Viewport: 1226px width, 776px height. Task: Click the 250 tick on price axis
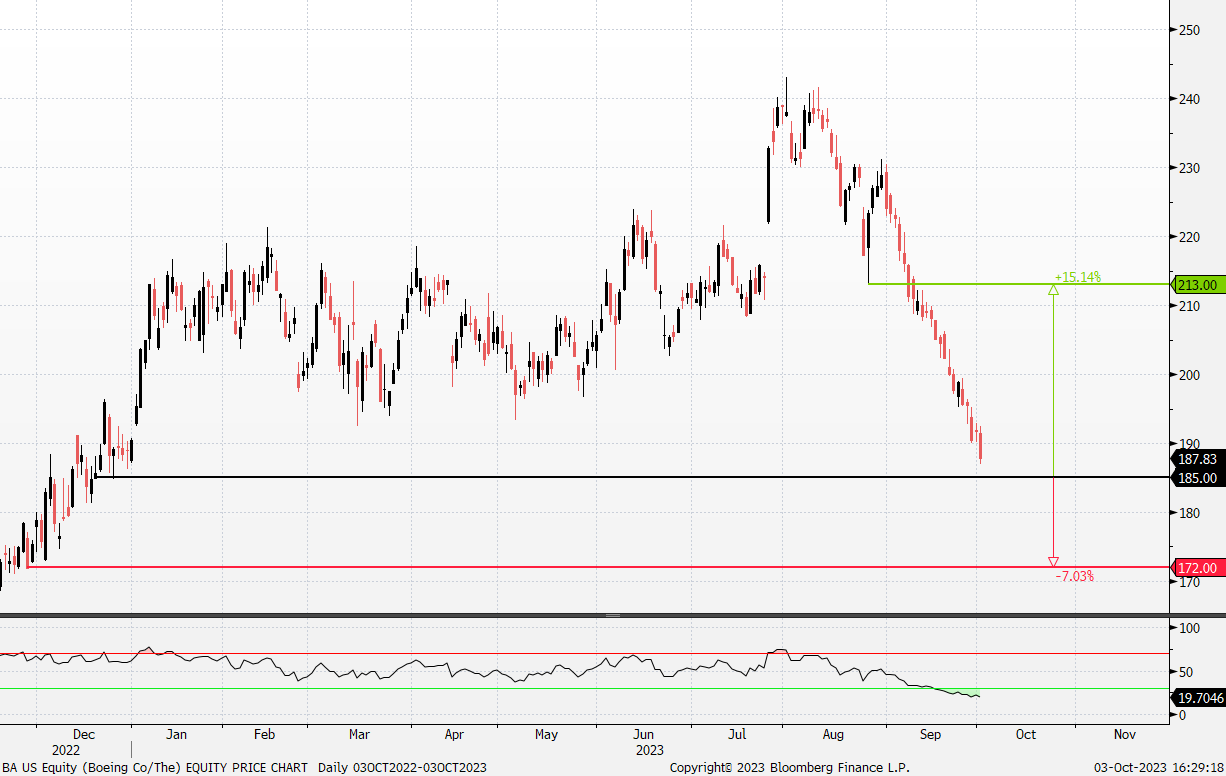(1187, 30)
